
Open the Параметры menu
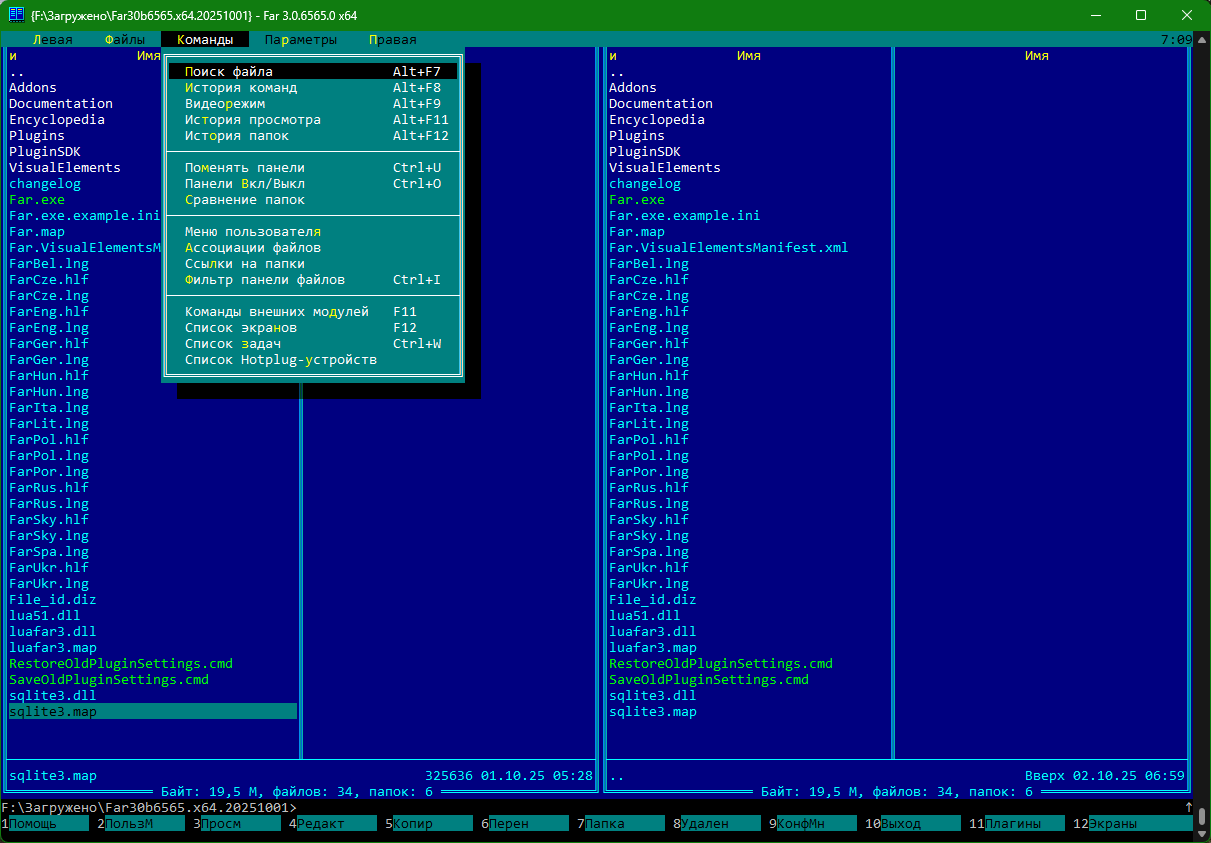pyautogui.click(x=300, y=40)
